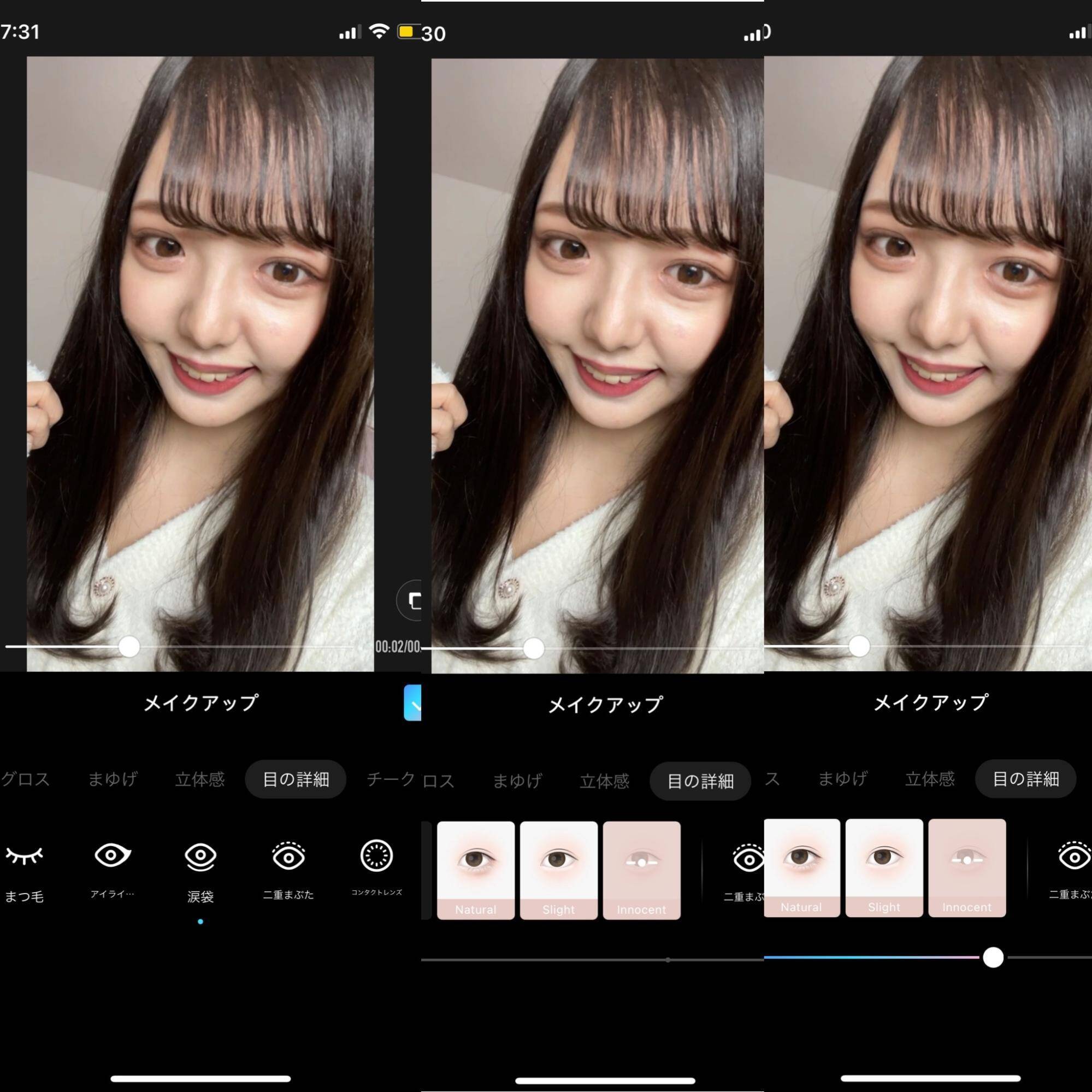This screenshot has width=1092, height=1092.
Task: Click video scrubber handle in left screenshot
Action: pyautogui.click(x=129, y=646)
